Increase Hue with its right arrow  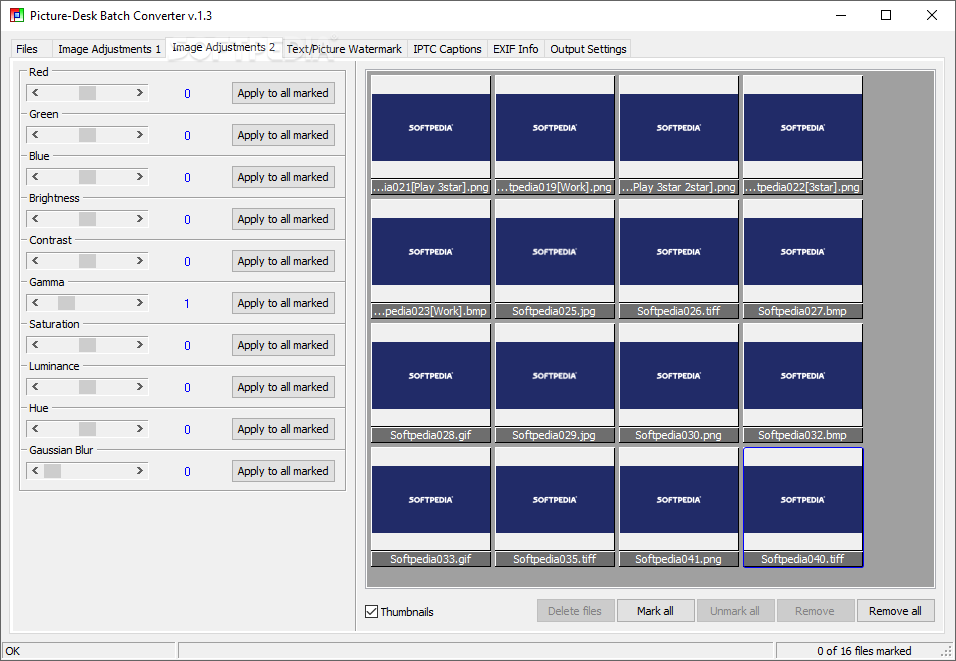(x=140, y=429)
